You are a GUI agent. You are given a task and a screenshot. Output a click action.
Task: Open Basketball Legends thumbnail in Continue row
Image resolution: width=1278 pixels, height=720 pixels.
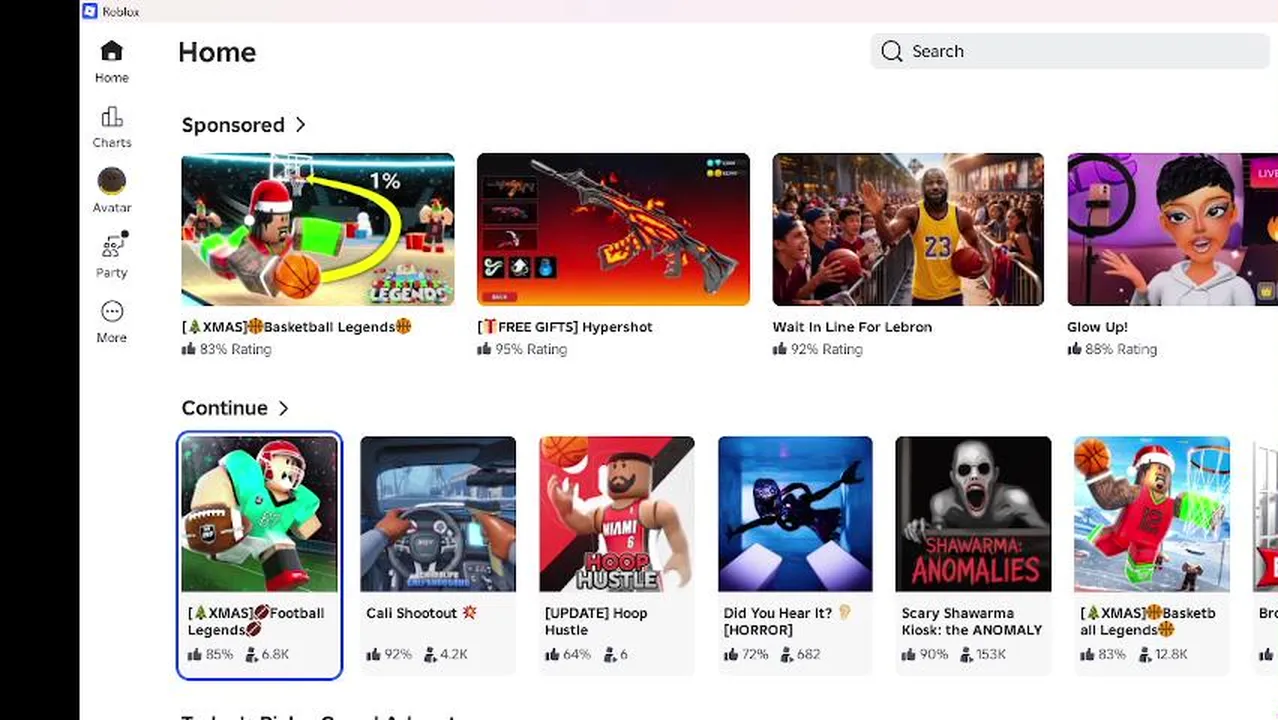(1152, 514)
